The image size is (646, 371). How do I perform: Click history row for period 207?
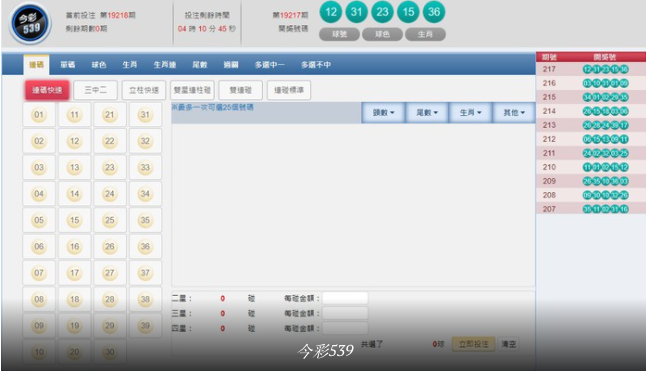coord(591,209)
